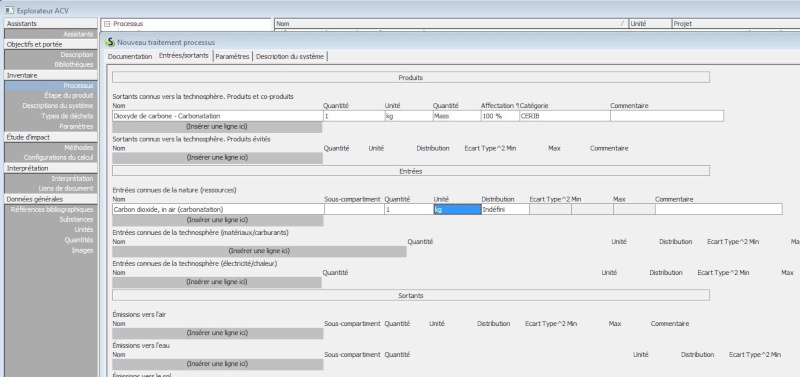Click the Entrées section header bar
Image resolution: width=800 pixels, height=377 pixels.
[411, 171]
